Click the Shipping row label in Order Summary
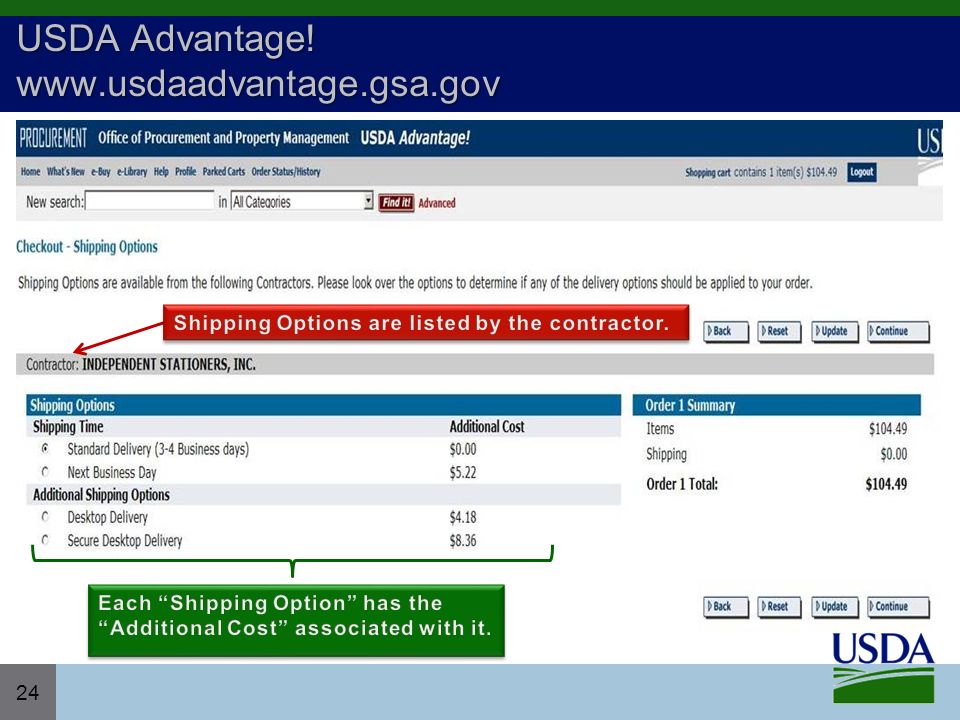 [x=666, y=454]
